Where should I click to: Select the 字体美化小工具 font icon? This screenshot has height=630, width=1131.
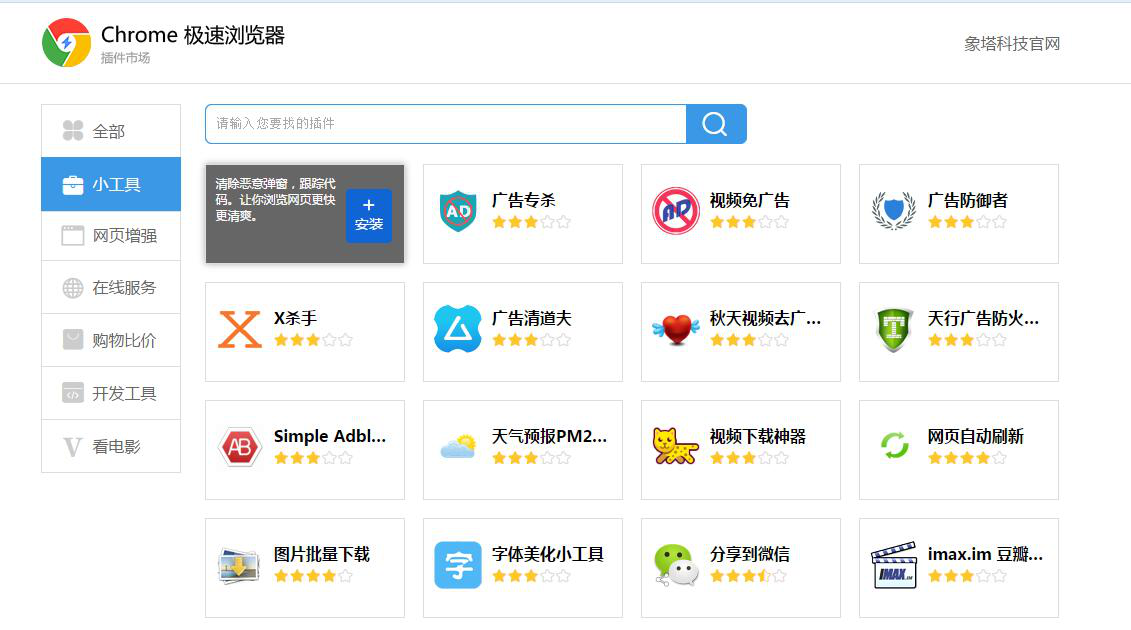457,565
